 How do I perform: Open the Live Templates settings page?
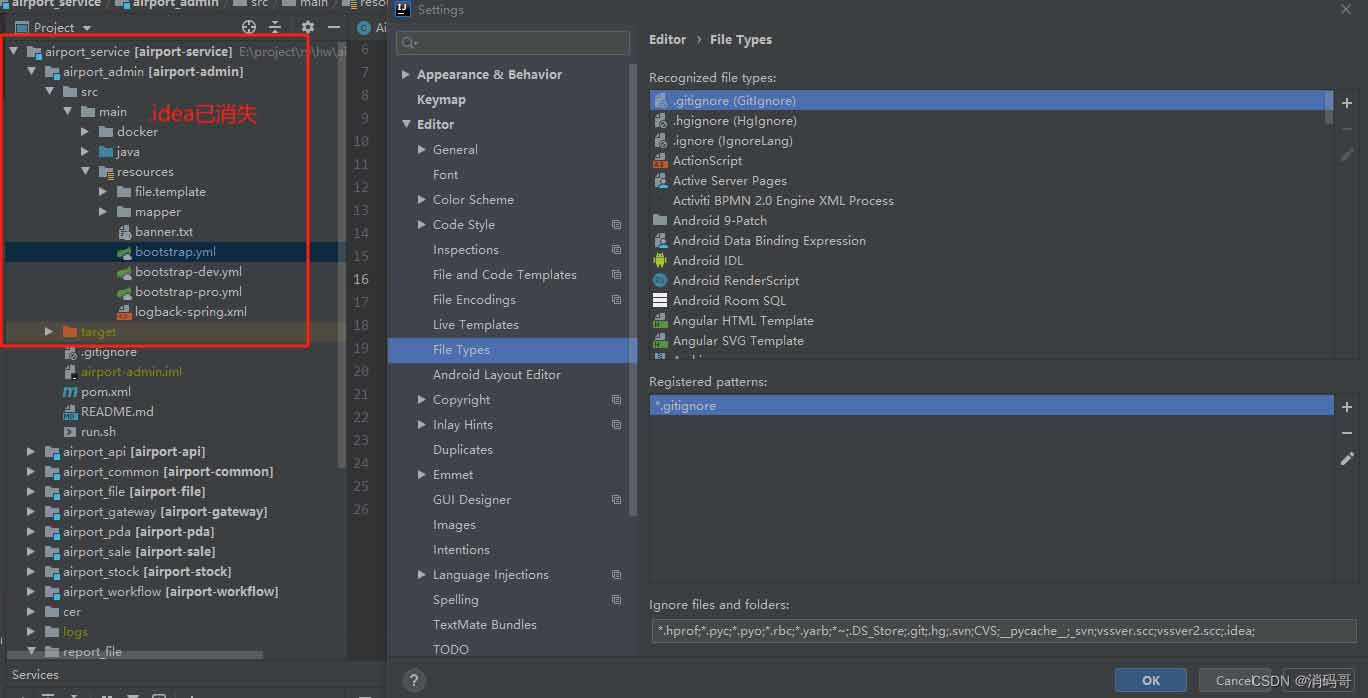[x=476, y=325]
